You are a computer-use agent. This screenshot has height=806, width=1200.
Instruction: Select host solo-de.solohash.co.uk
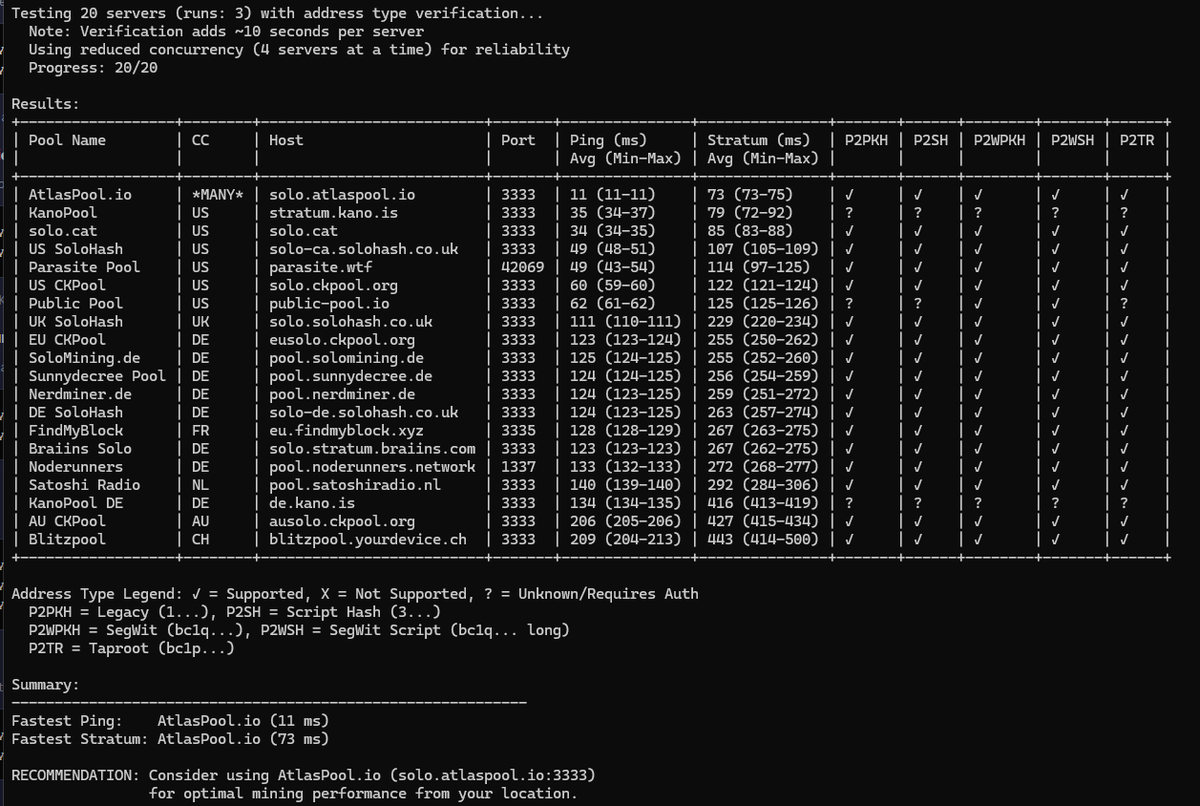tap(364, 412)
